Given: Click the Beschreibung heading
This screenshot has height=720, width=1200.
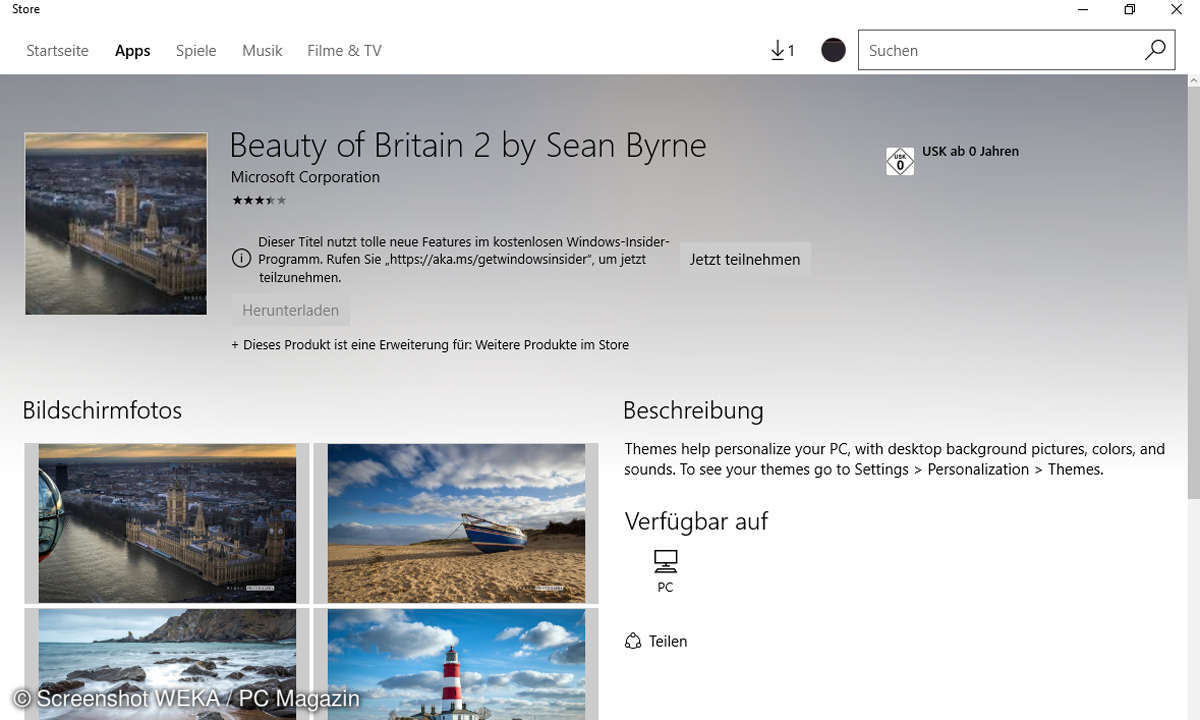Looking at the screenshot, I should (x=693, y=410).
